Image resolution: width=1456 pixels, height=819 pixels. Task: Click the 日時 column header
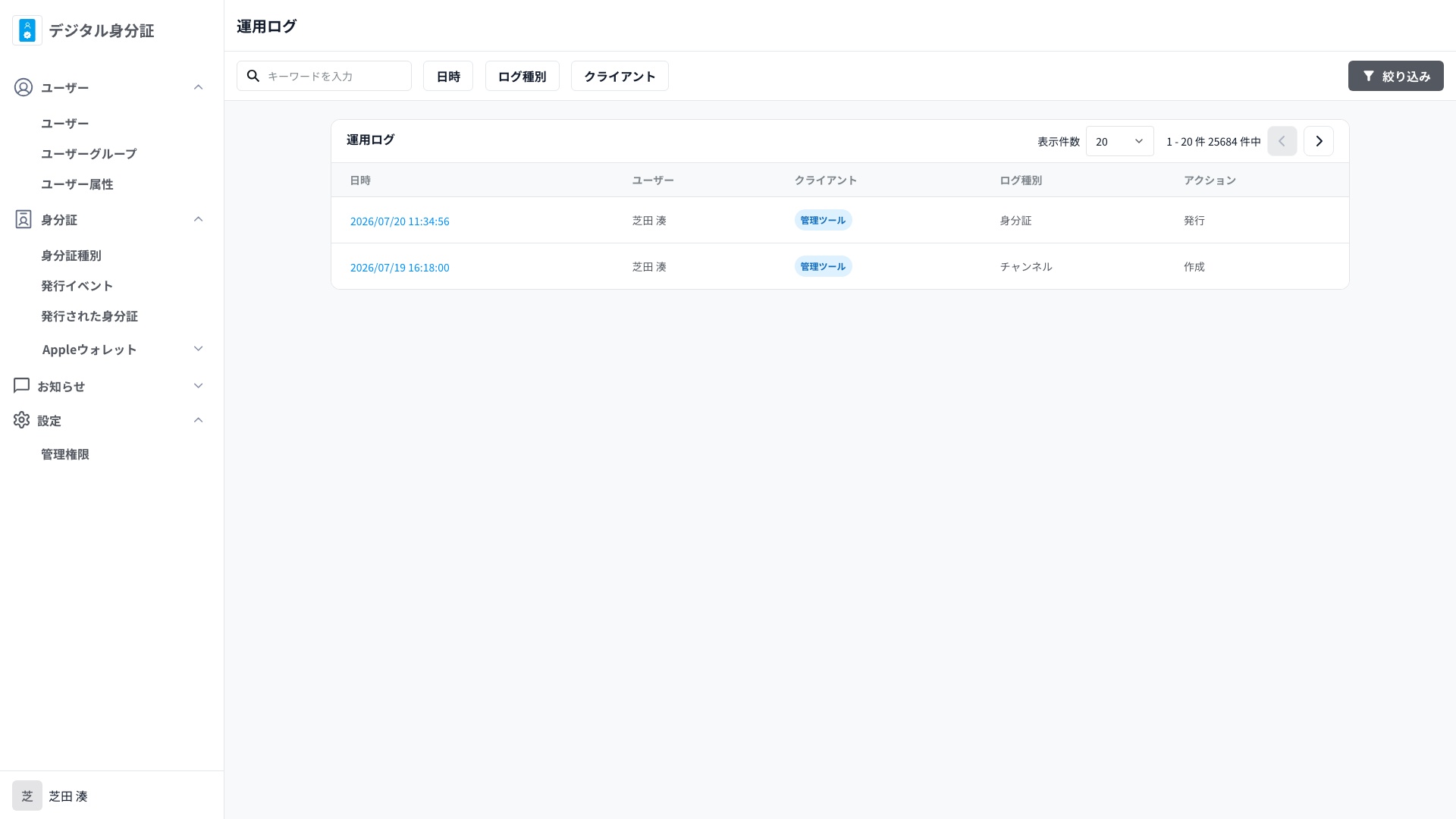point(360,180)
